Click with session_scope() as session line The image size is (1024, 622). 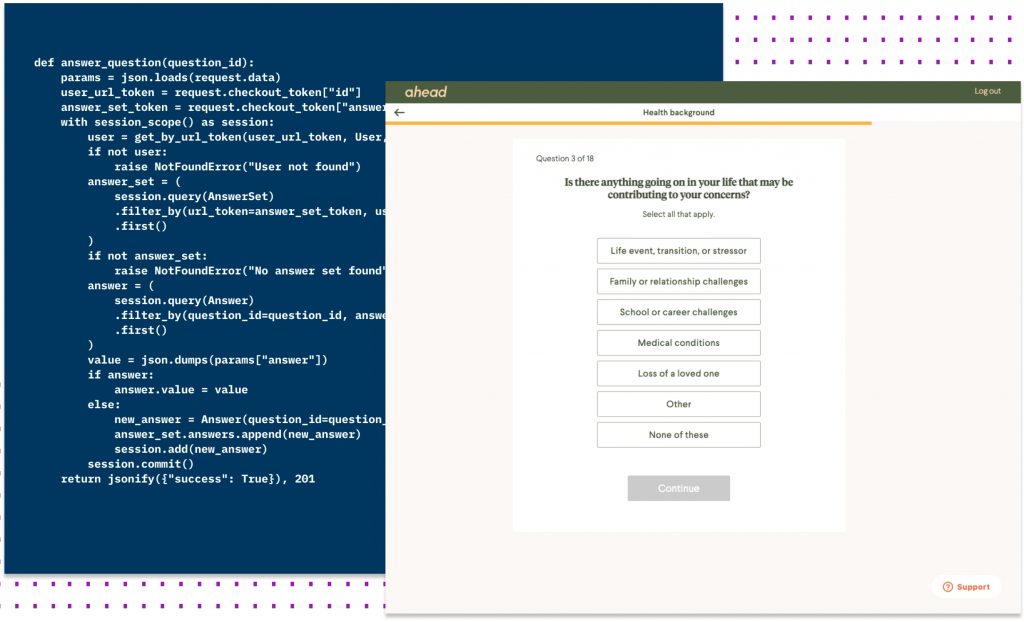pyautogui.click(x=167, y=122)
